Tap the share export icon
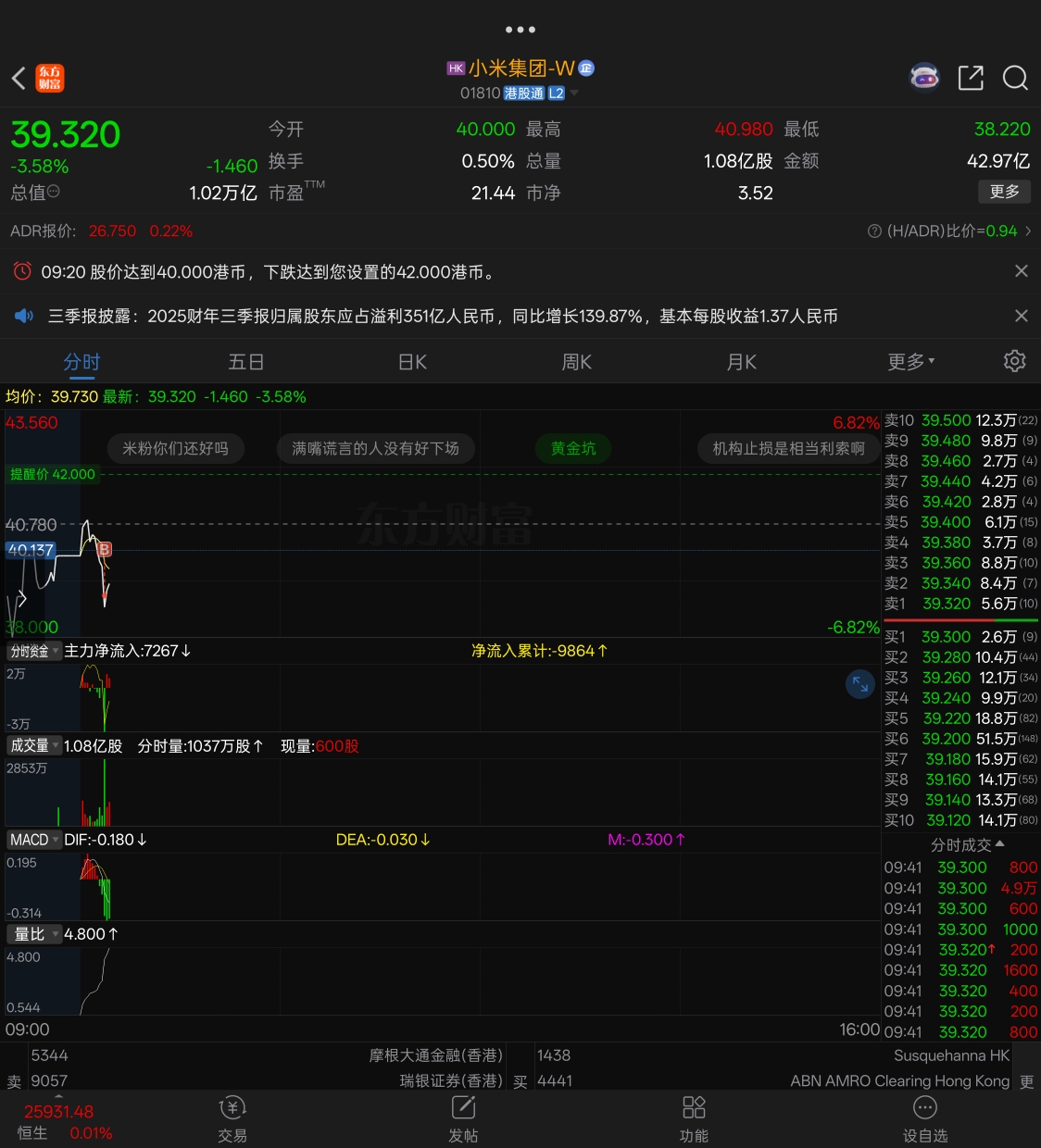The image size is (1041, 1148). (x=971, y=78)
